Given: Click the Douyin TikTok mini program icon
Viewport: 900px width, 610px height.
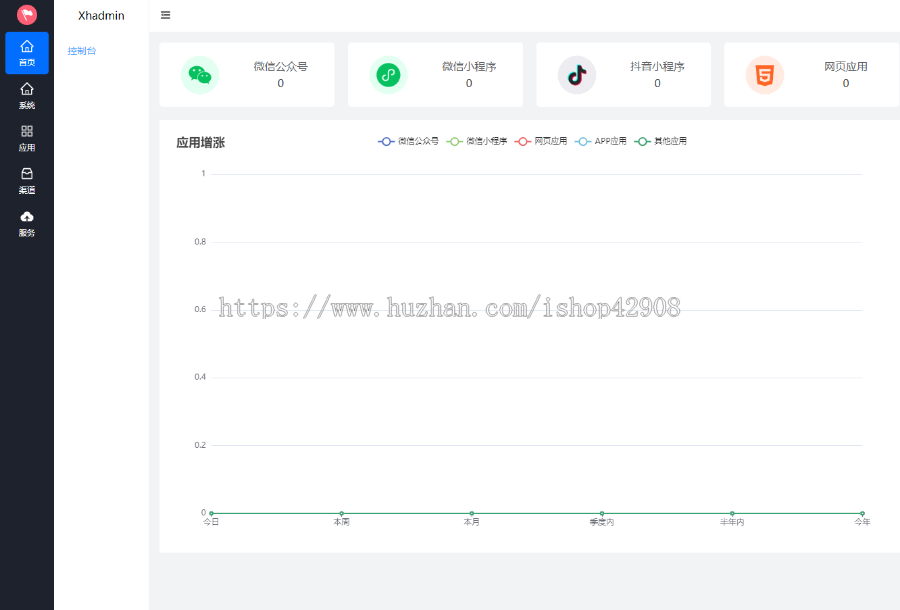Looking at the screenshot, I should [x=577, y=75].
